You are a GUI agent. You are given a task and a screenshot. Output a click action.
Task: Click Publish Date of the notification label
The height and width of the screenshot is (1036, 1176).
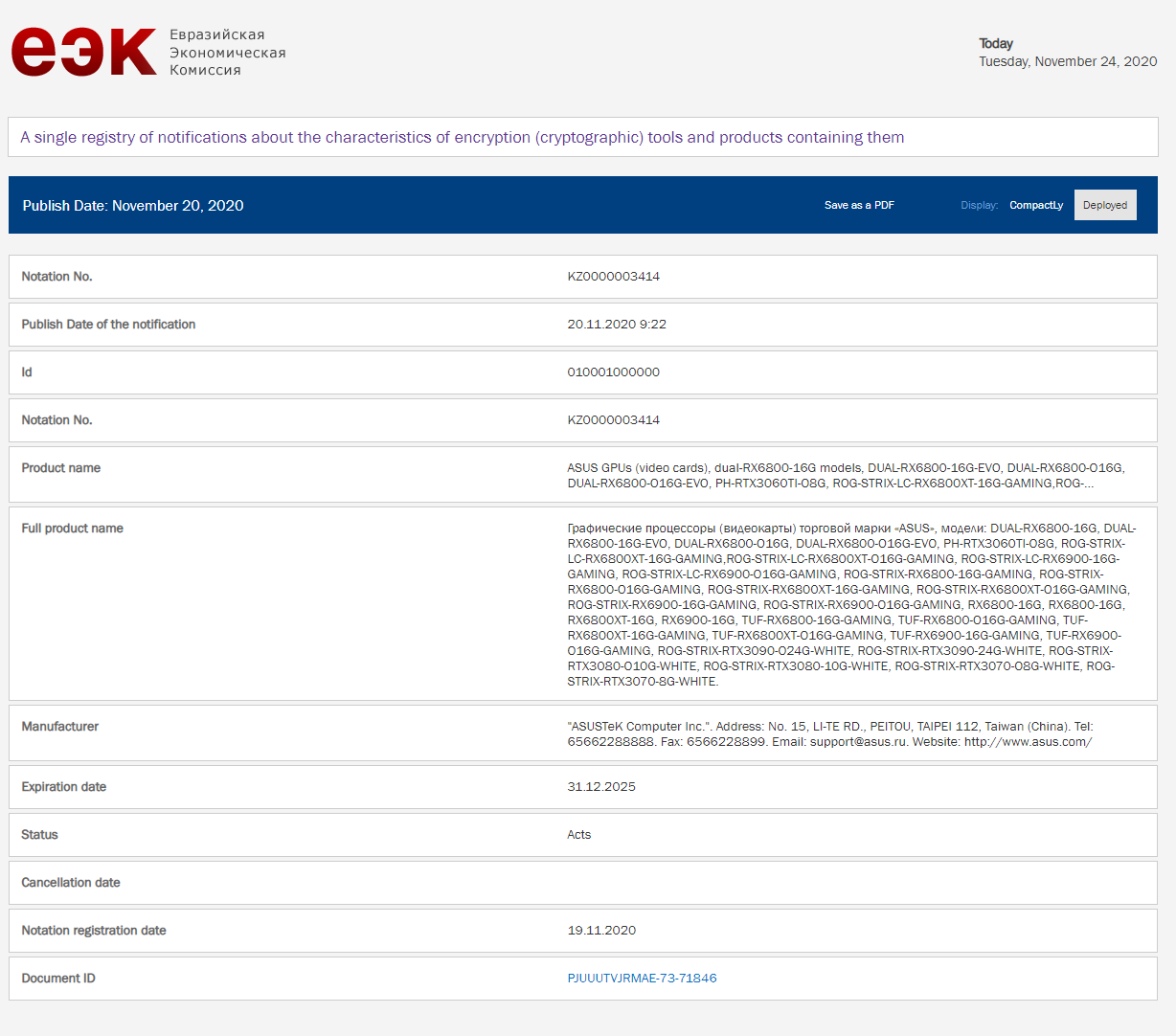(108, 324)
